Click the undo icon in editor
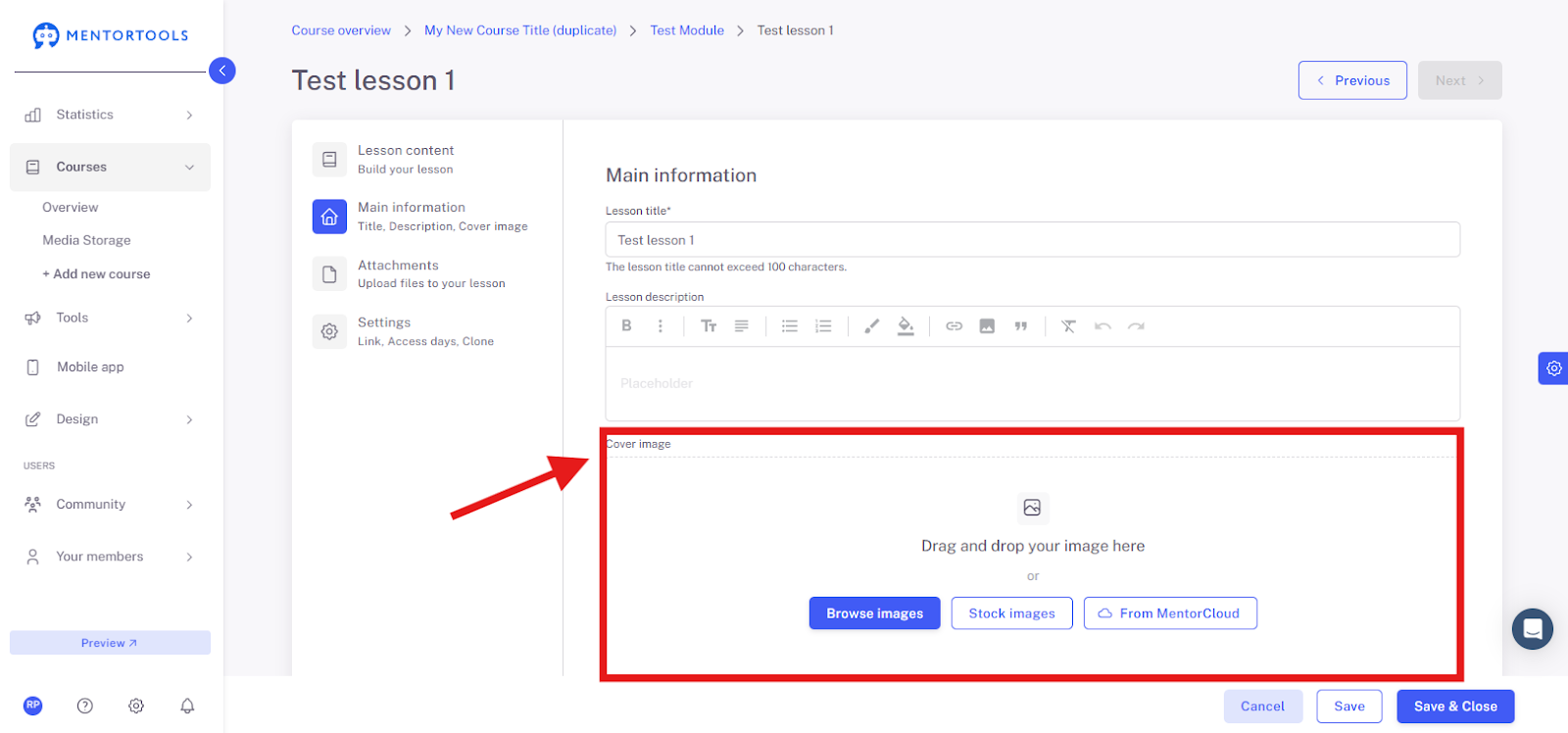The width and height of the screenshot is (1568, 733). coord(1102,326)
